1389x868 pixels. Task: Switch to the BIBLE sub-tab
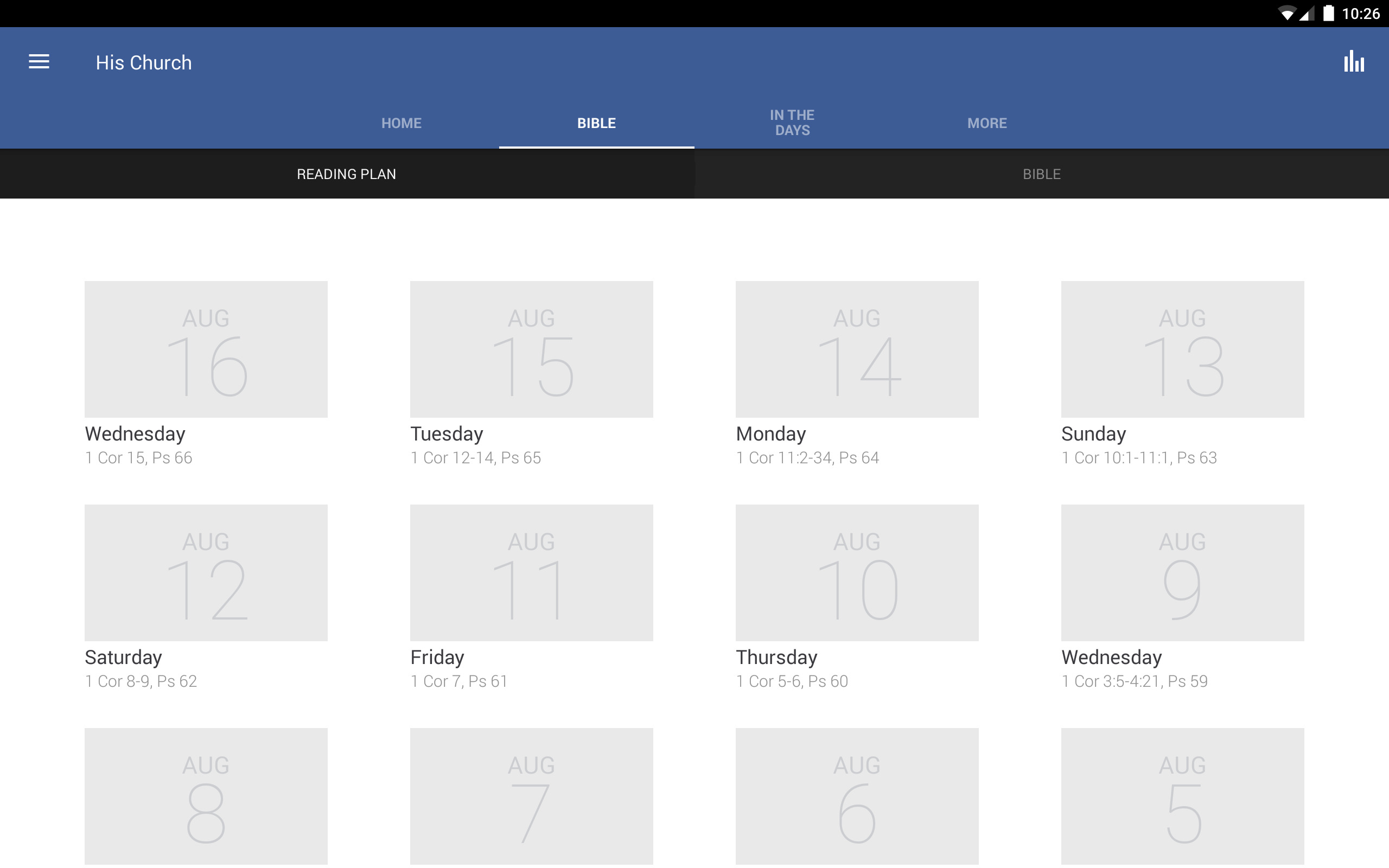[x=1041, y=174]
